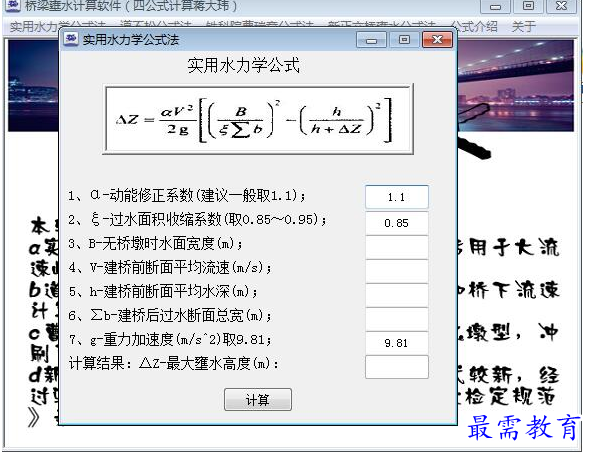The image size is (589, 459).
Task: Click the ΔZ-最大壅水高度 result field
Action: point(396,367)
